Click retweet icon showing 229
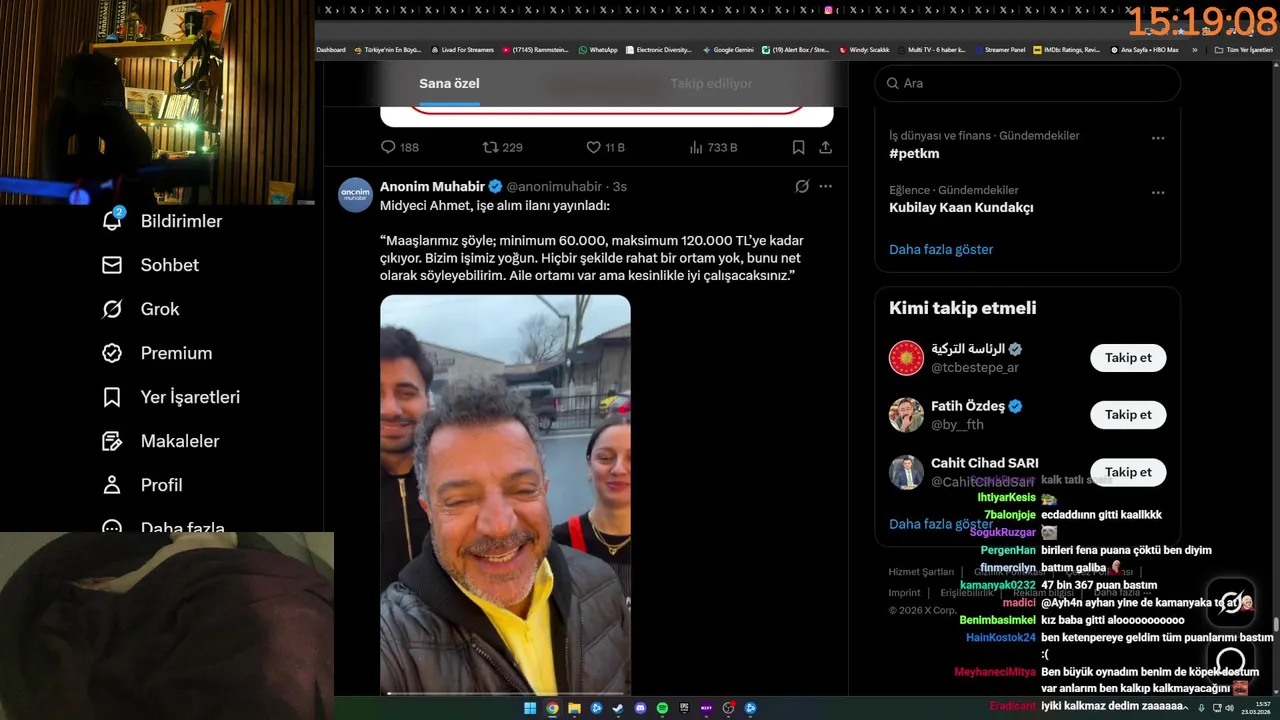1280x720 pixels. click(x=490, y=147)
